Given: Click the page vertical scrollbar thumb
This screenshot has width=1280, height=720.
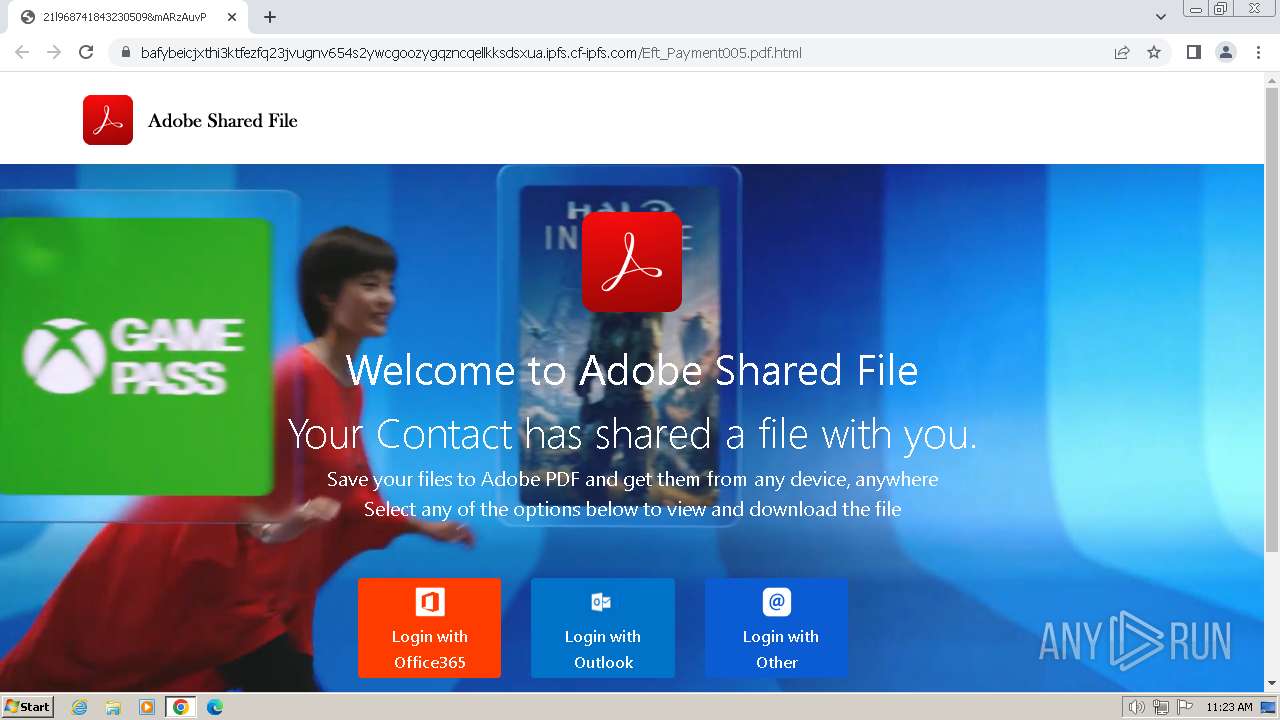Looking at the screenshot, I should click(x=1272, y=320).
